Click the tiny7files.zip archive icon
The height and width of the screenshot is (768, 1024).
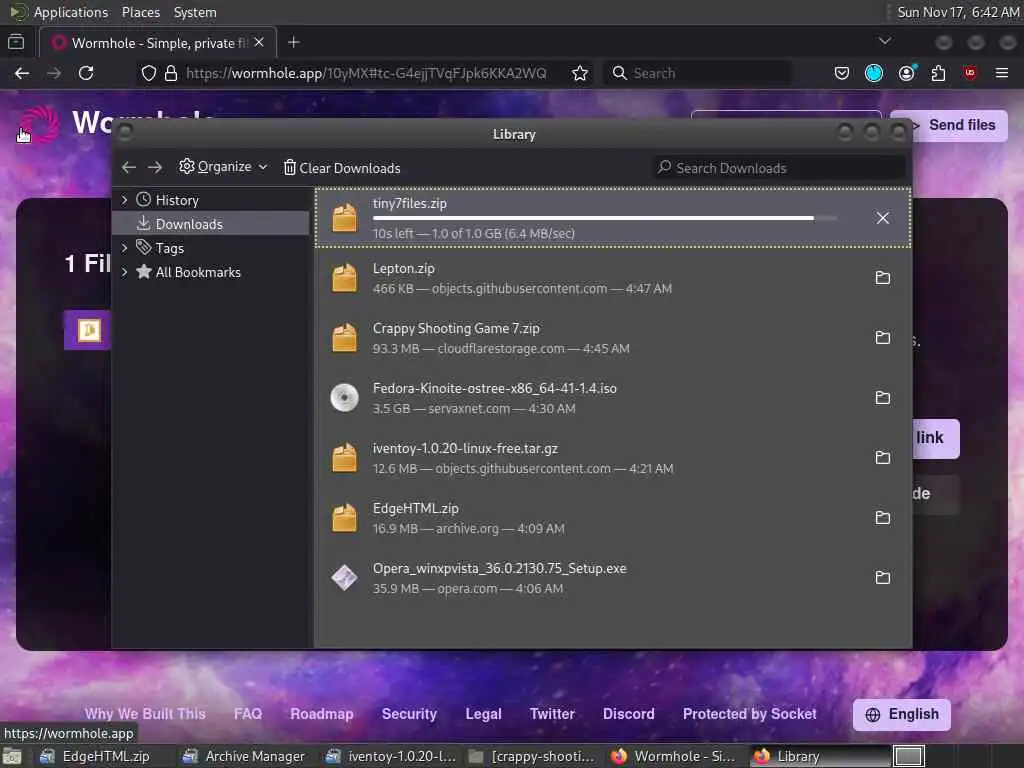344,217
